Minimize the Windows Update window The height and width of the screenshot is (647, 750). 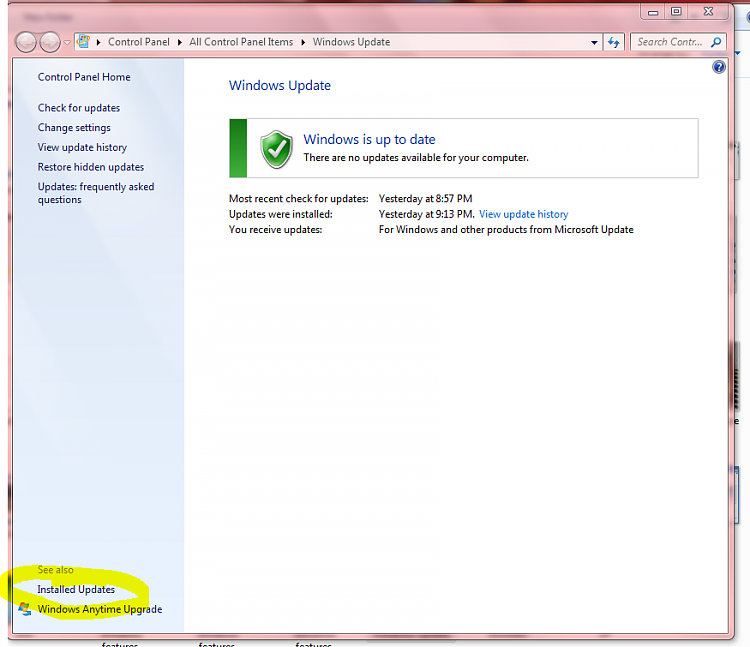coord(653,12)
